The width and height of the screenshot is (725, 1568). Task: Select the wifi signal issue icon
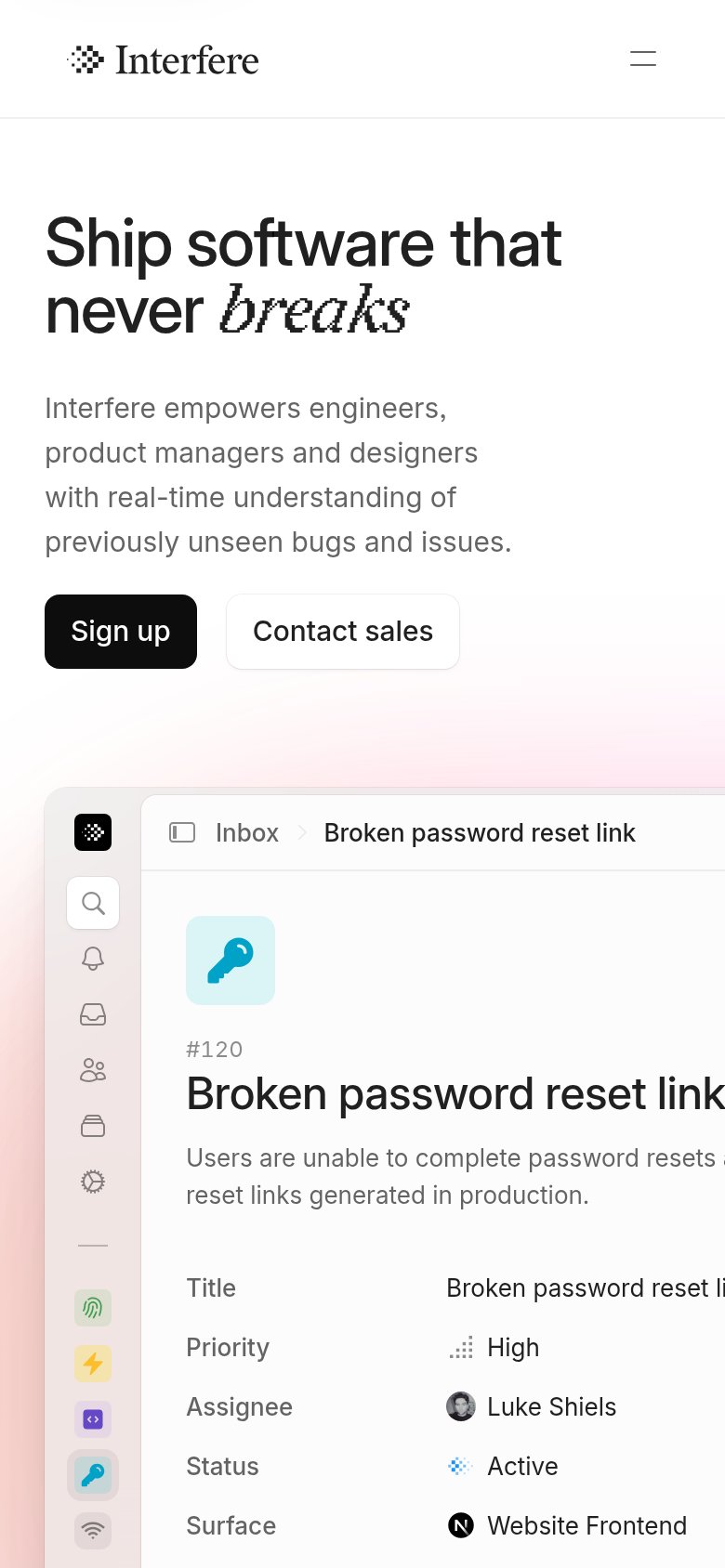tap(93, 1531)
